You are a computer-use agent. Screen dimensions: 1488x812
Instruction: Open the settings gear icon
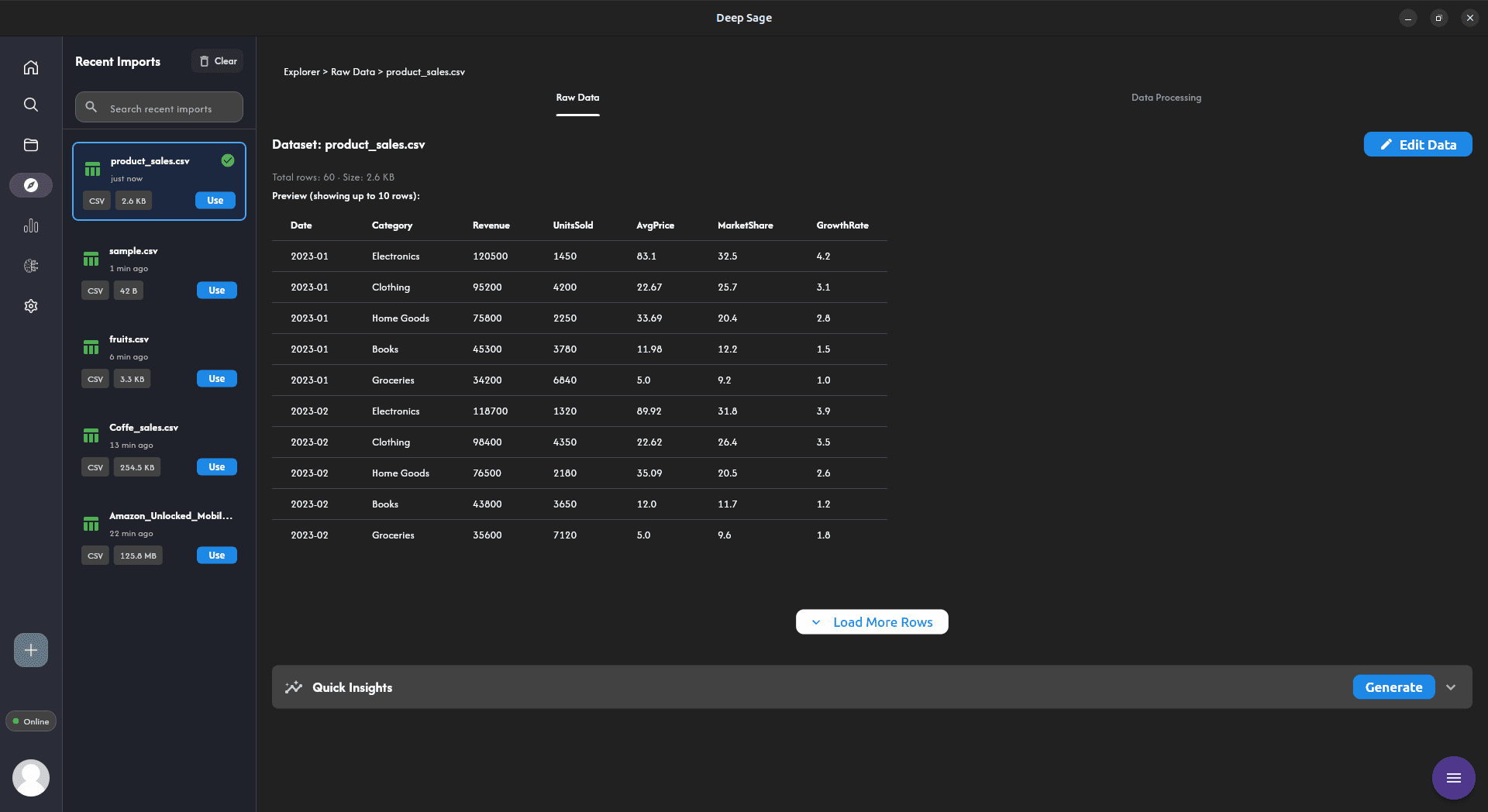pyautogui.click(x=31, y=306)
